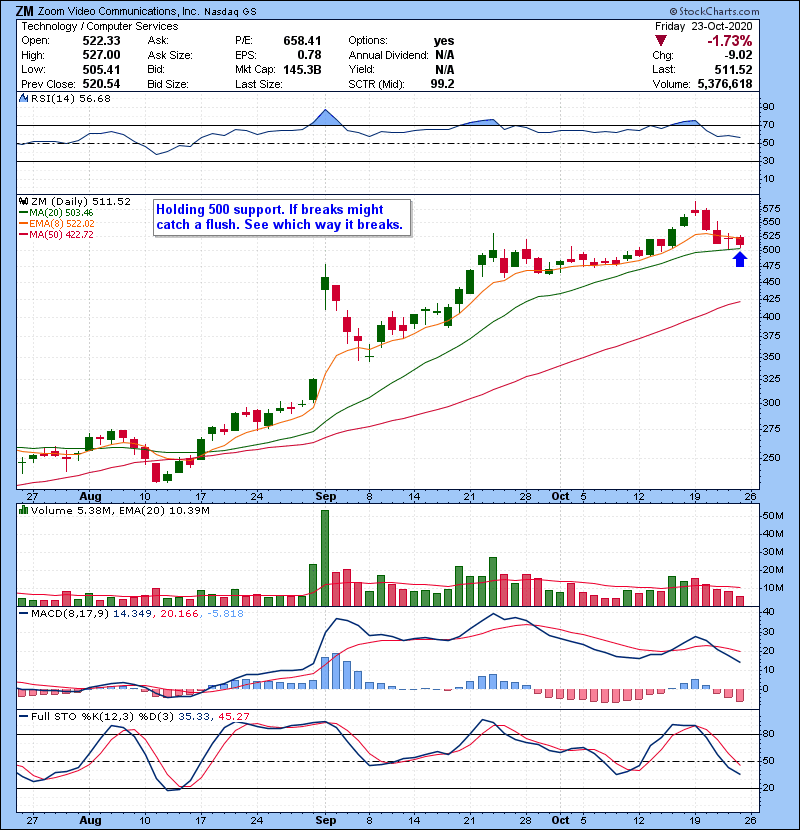800x830 pixels.
Task: Click the MACD signal value 20.166
Action: click(179, 614)
